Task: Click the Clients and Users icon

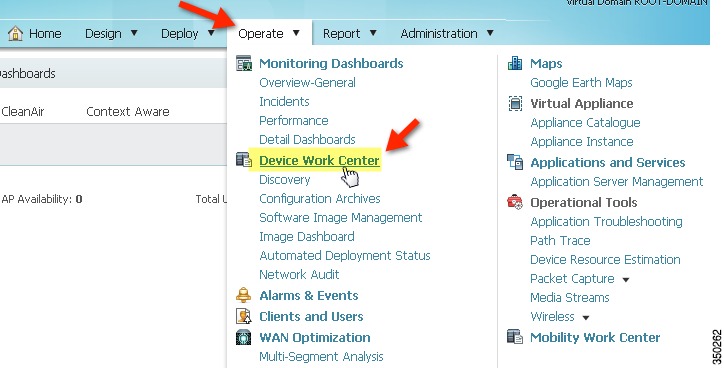Action: coord(243,316)
